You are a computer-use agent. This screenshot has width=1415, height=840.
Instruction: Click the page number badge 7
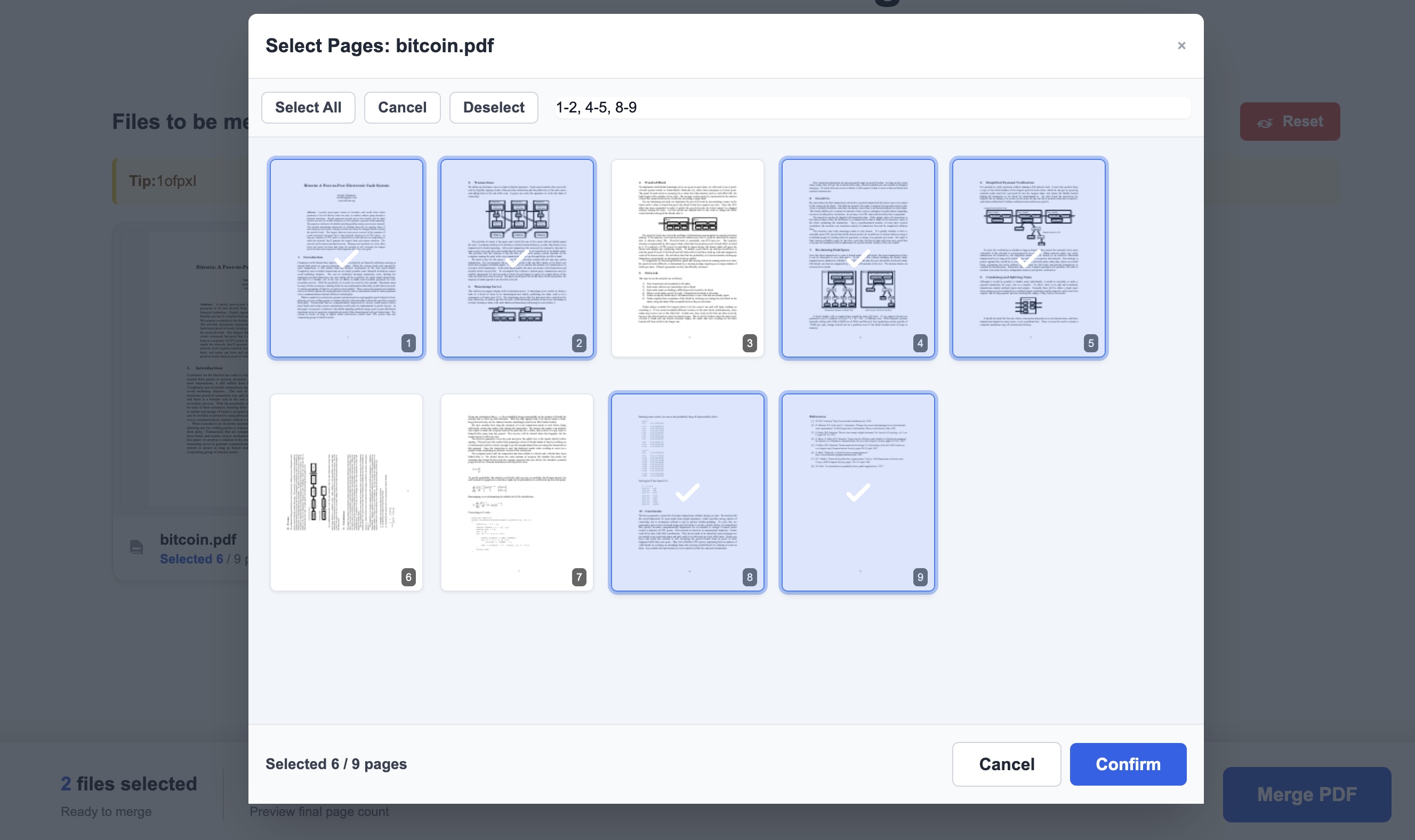(x=578, y=577)
